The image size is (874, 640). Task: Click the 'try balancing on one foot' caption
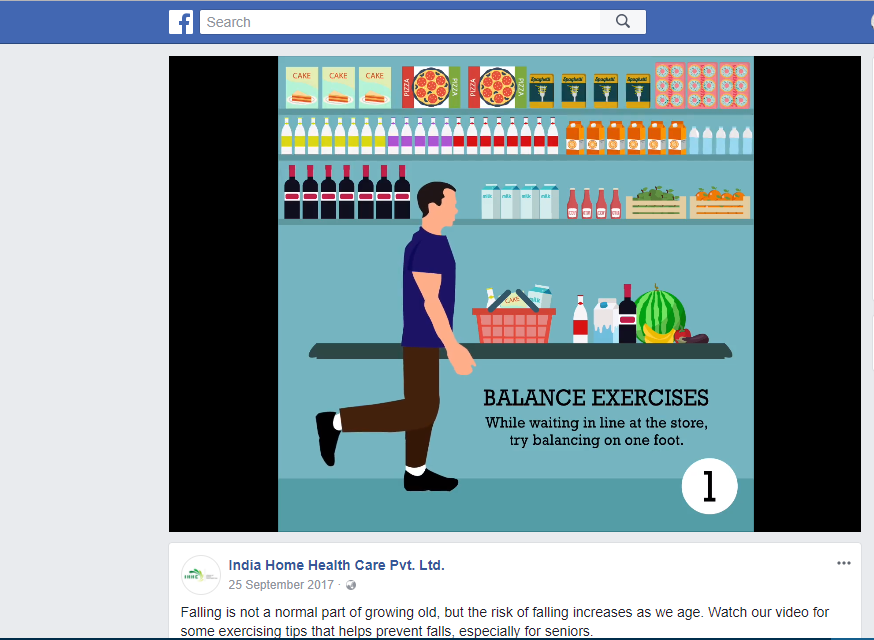[x=596, y=440]
